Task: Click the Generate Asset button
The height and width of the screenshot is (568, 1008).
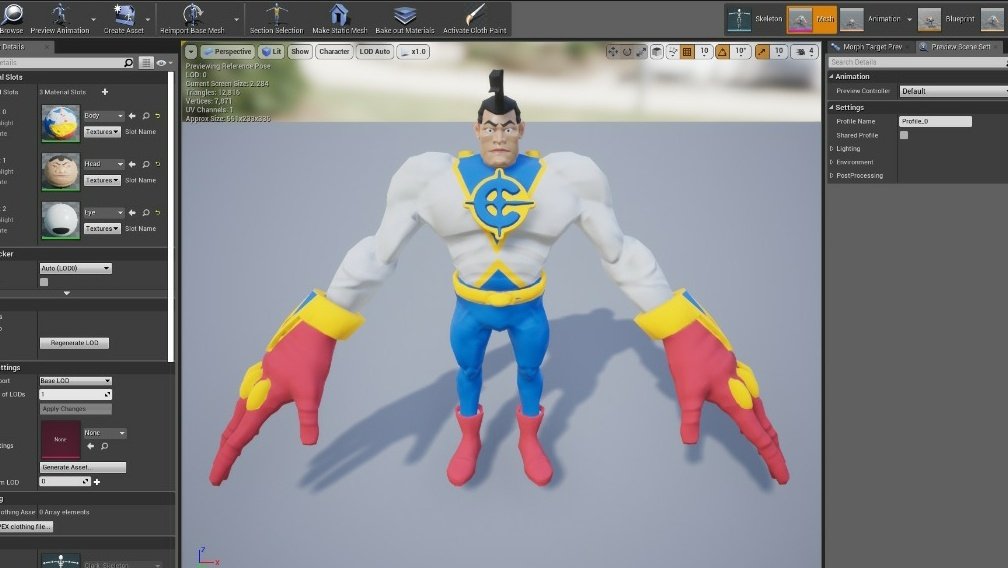Action: tap(83, 467)
